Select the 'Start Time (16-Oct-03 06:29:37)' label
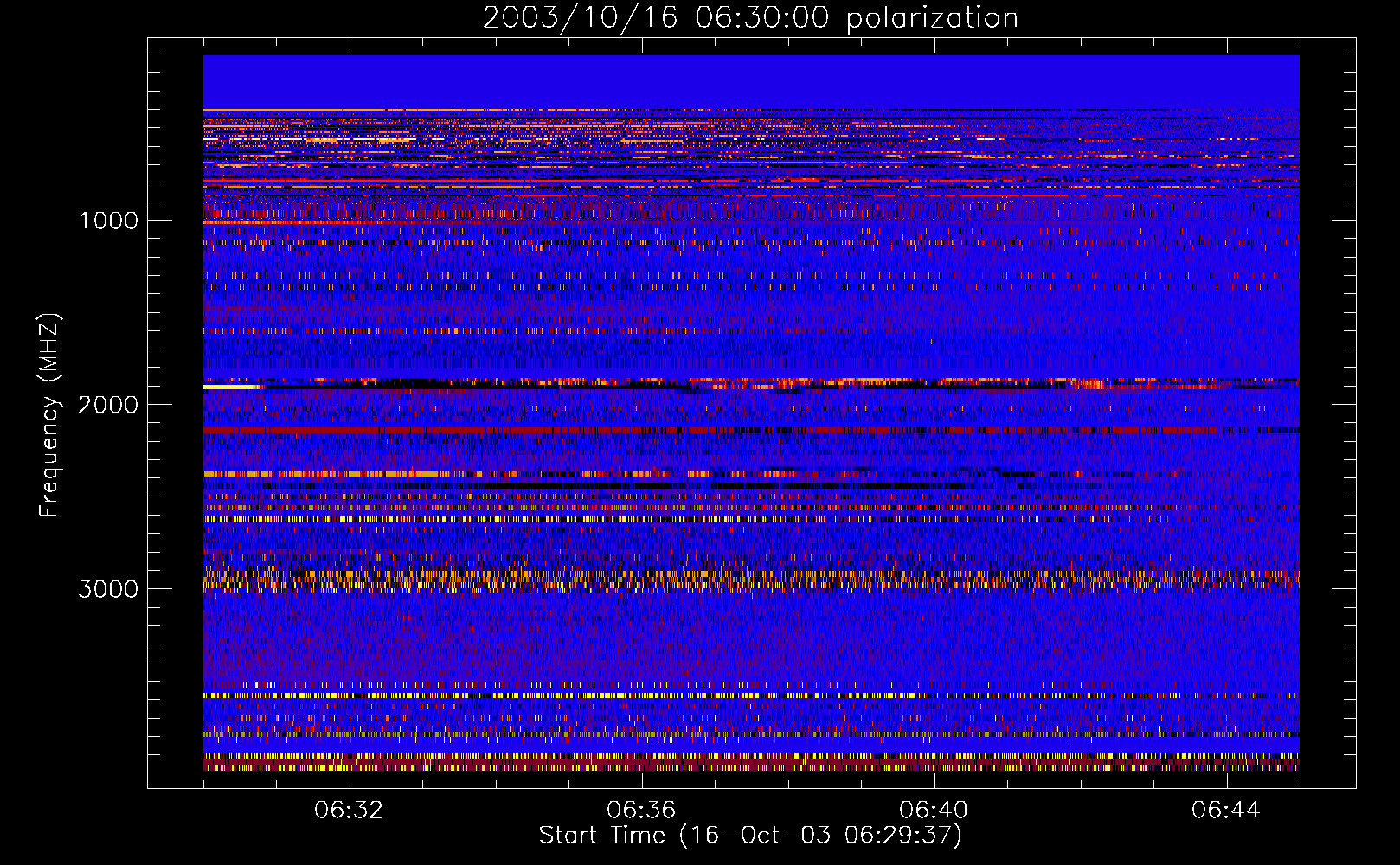Viewport: 1400px width, 865px height. click(x=750, y=836)
